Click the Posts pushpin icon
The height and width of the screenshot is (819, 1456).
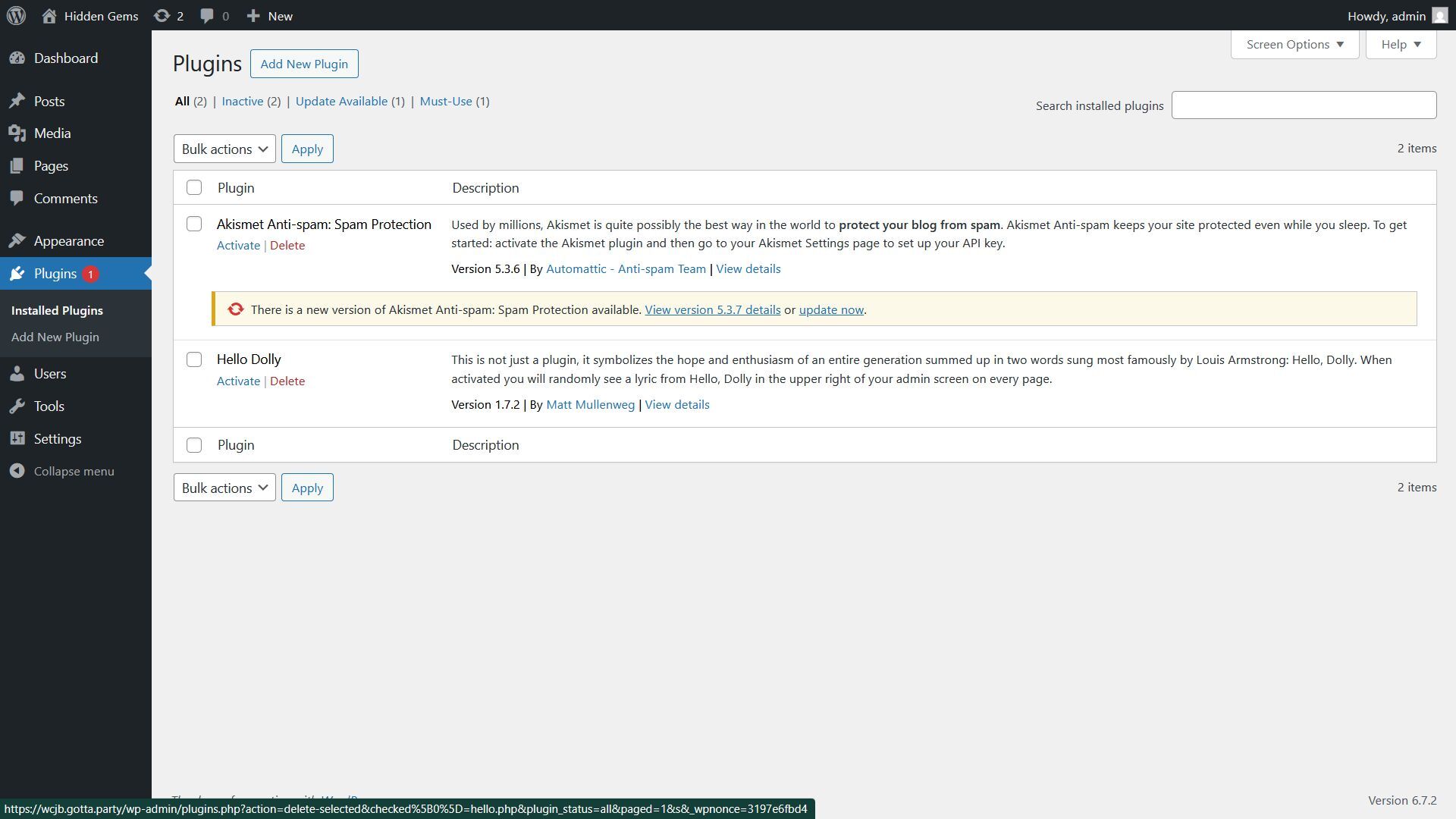17,101
